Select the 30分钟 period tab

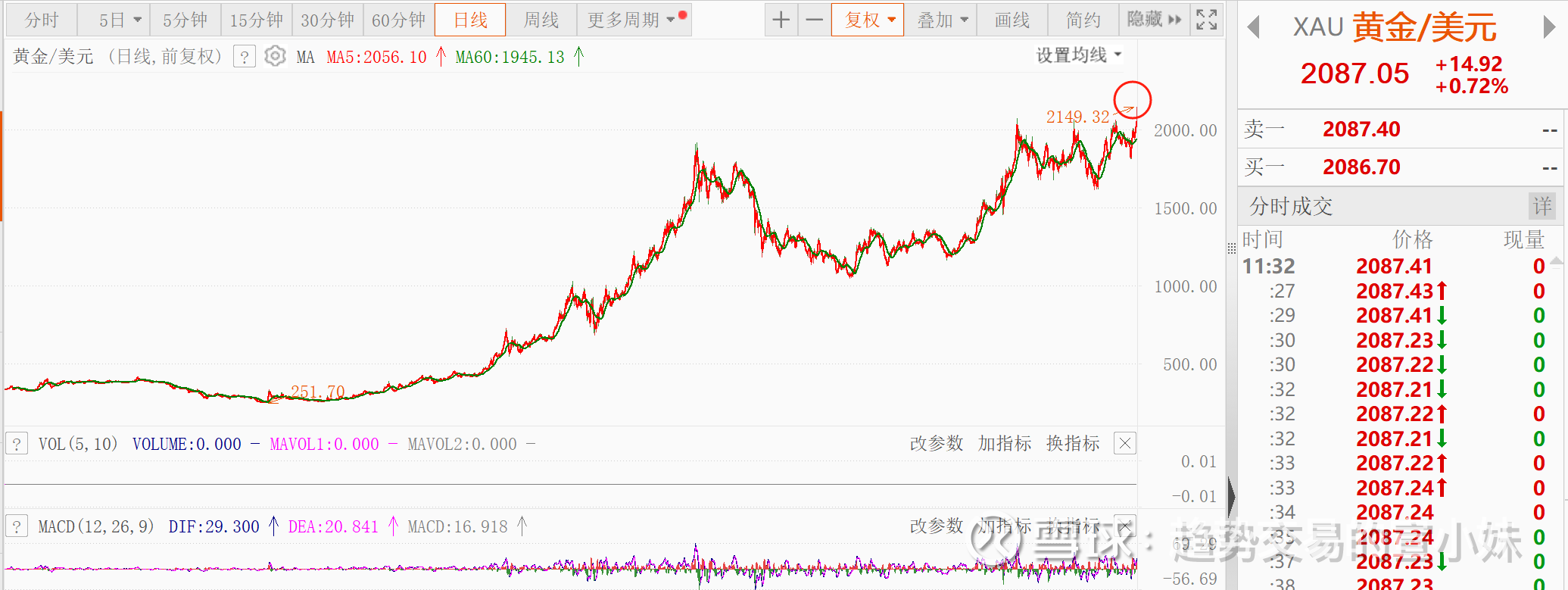click(327, 20)
